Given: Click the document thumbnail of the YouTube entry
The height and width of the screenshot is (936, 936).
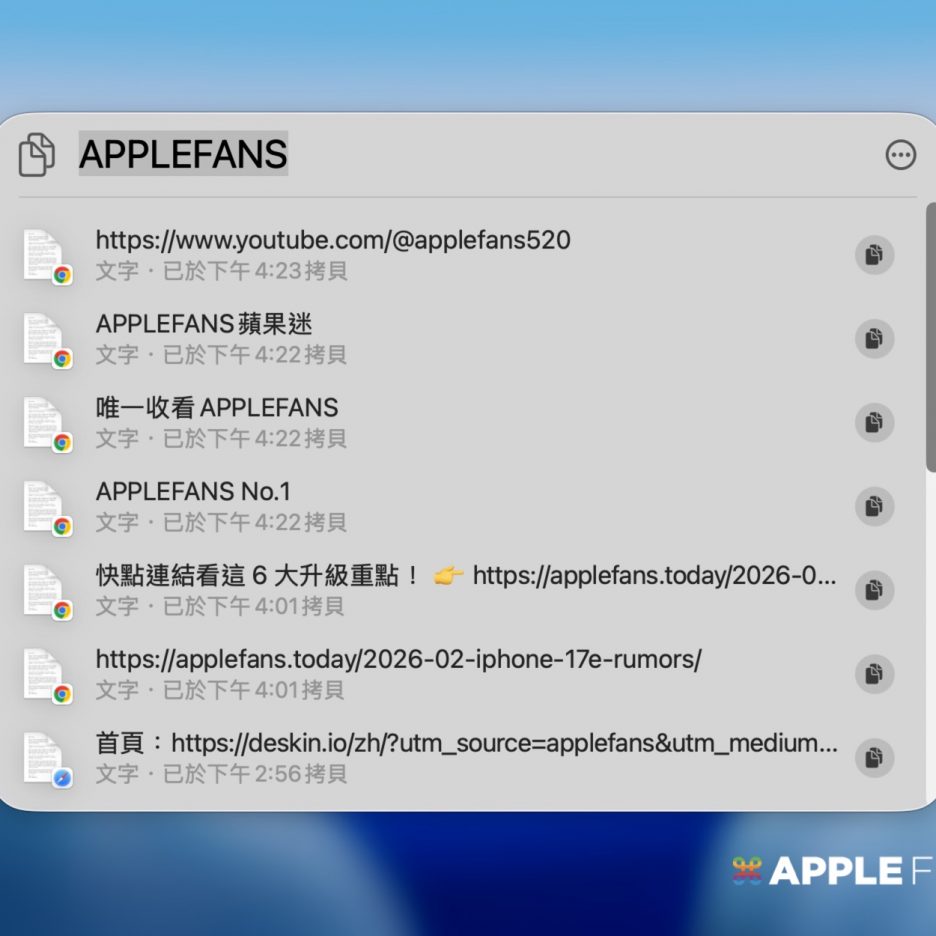Looking at the screenshot, I should [45, 255].
